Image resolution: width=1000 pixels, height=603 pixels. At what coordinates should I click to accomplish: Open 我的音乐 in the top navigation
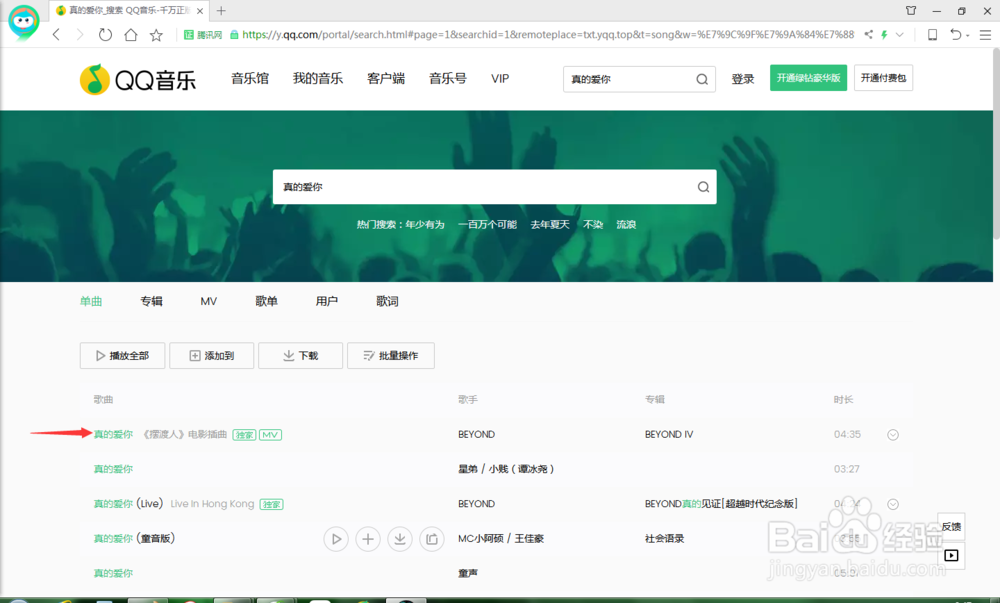tap(318, 78)
